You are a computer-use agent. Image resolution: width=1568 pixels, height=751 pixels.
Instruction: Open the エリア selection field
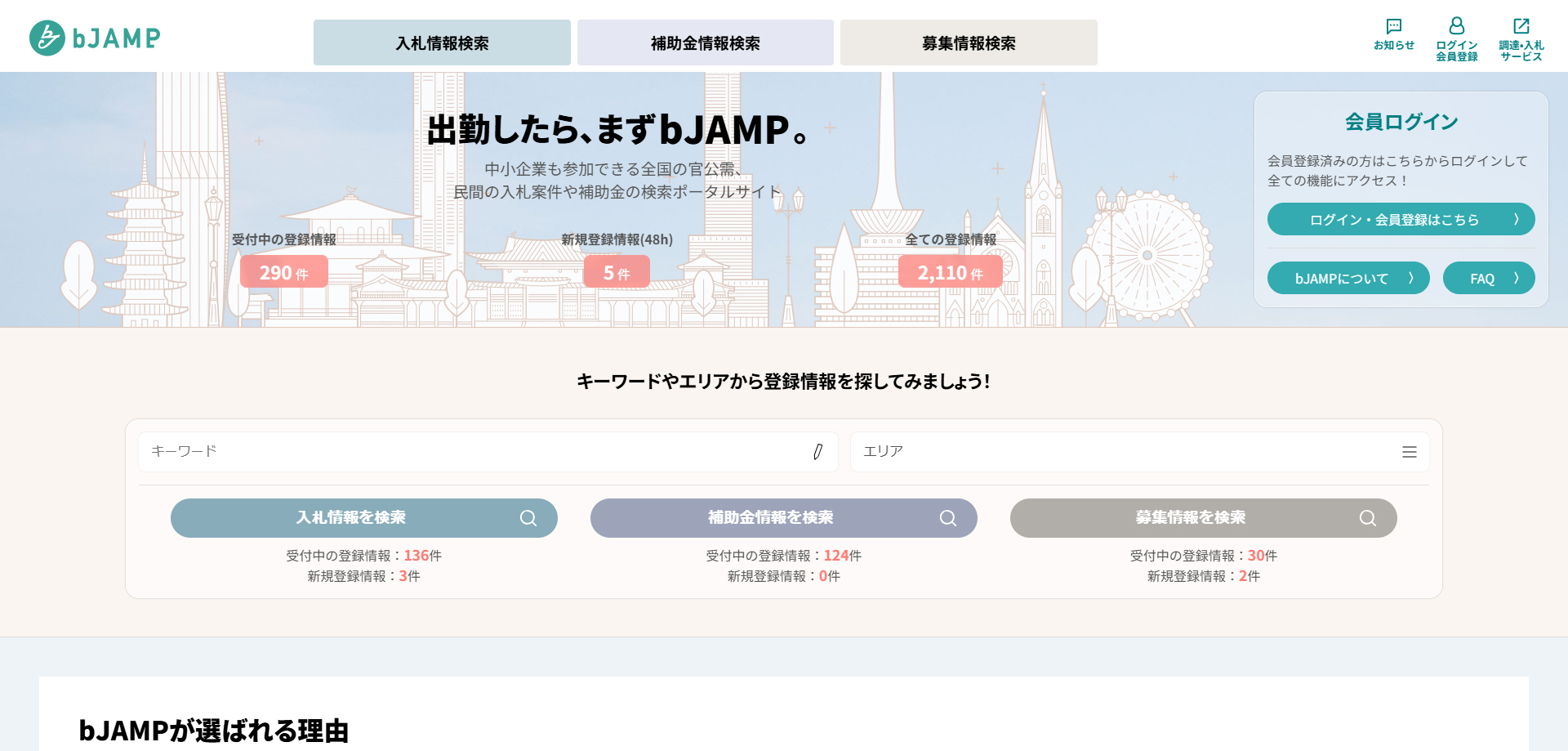pyautogui.click(x=1140, y=452)
